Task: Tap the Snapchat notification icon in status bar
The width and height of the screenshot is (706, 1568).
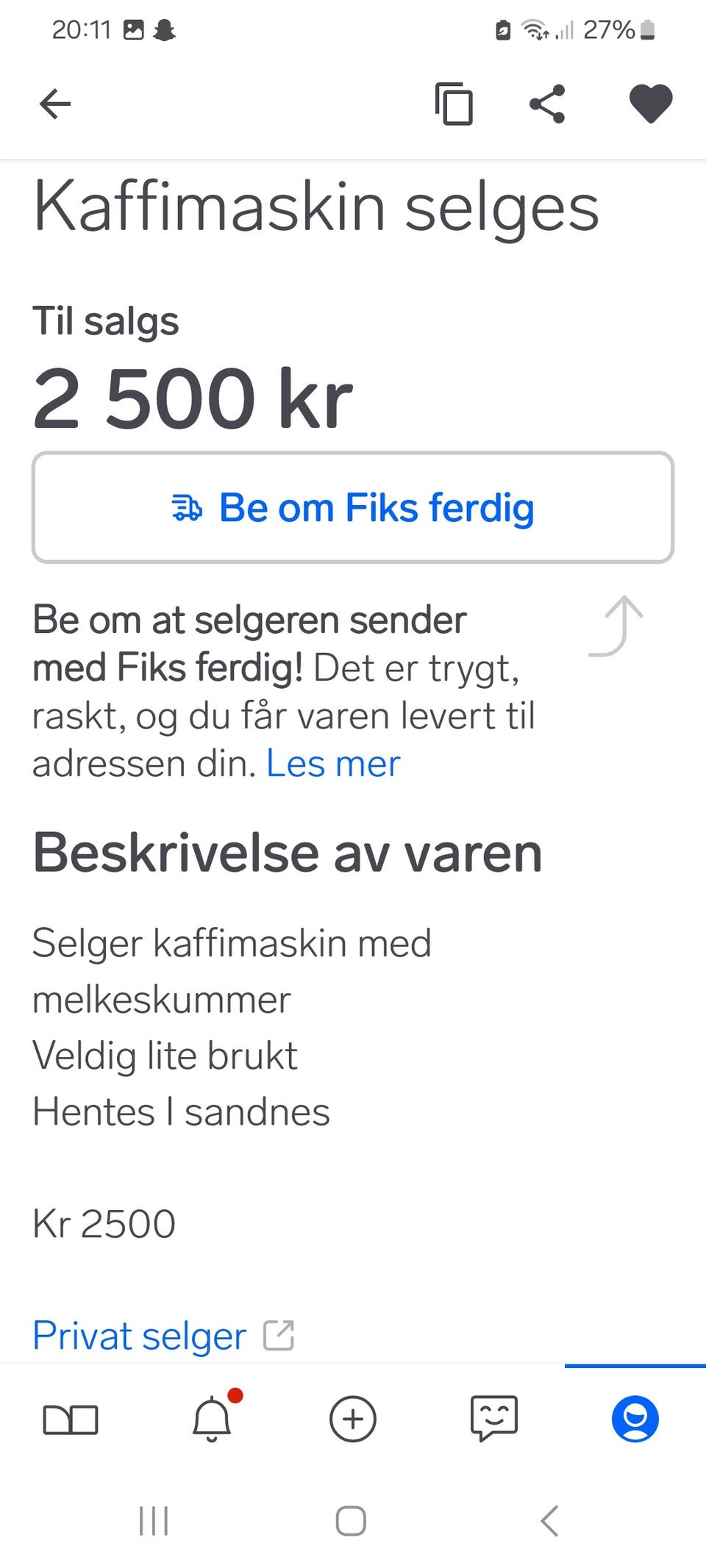Action: click(x=164, y=30)
